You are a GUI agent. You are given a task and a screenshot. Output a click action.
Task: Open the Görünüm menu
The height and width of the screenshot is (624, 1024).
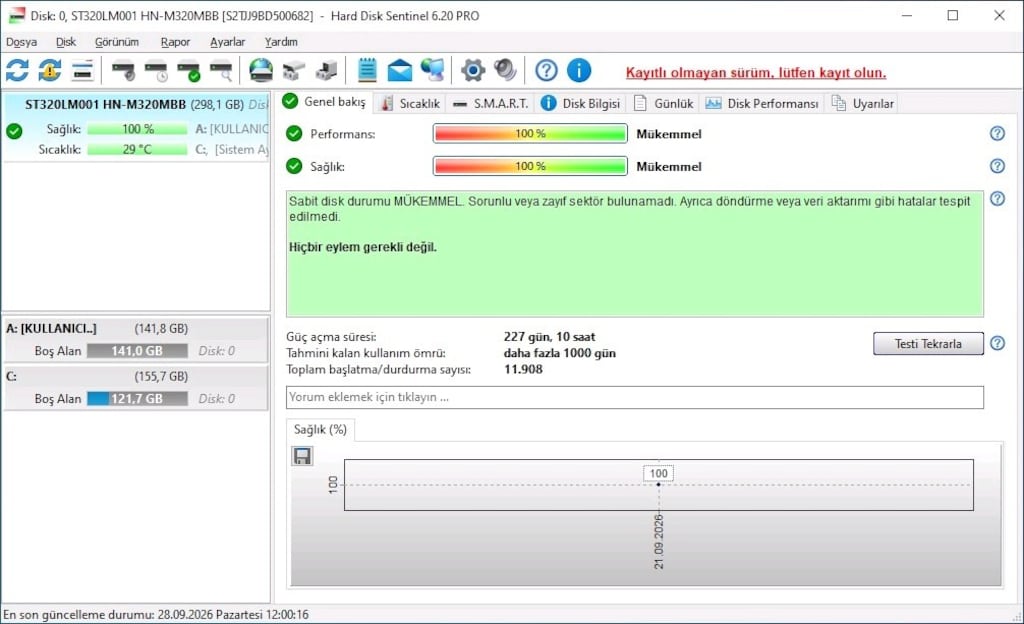tap(117, 42)
